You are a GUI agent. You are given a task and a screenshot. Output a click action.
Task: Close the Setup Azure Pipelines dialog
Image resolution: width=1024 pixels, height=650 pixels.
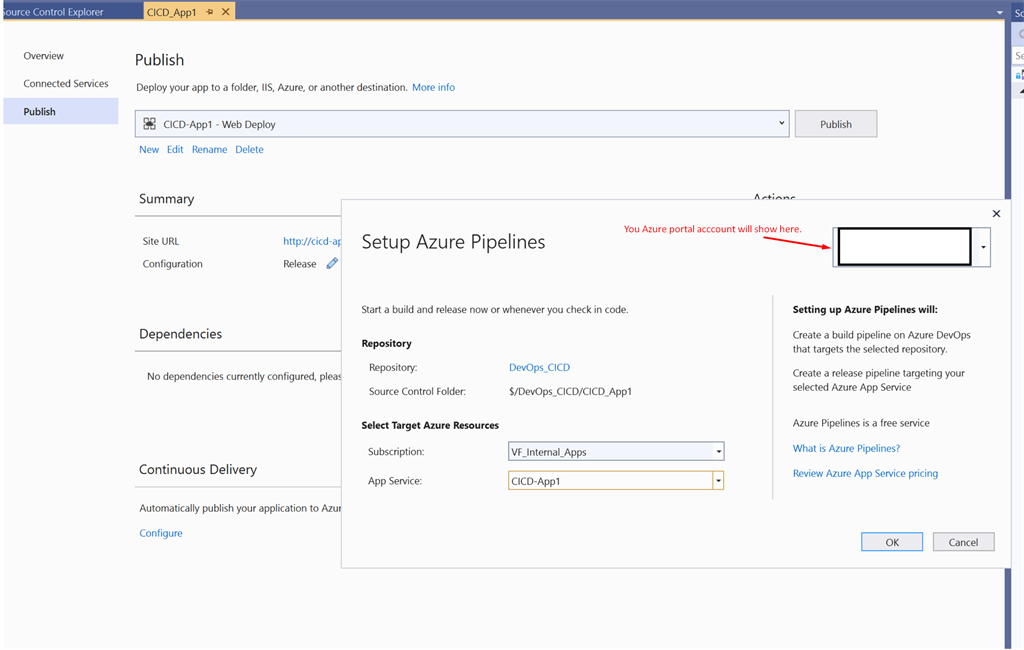tap(996, 213)
